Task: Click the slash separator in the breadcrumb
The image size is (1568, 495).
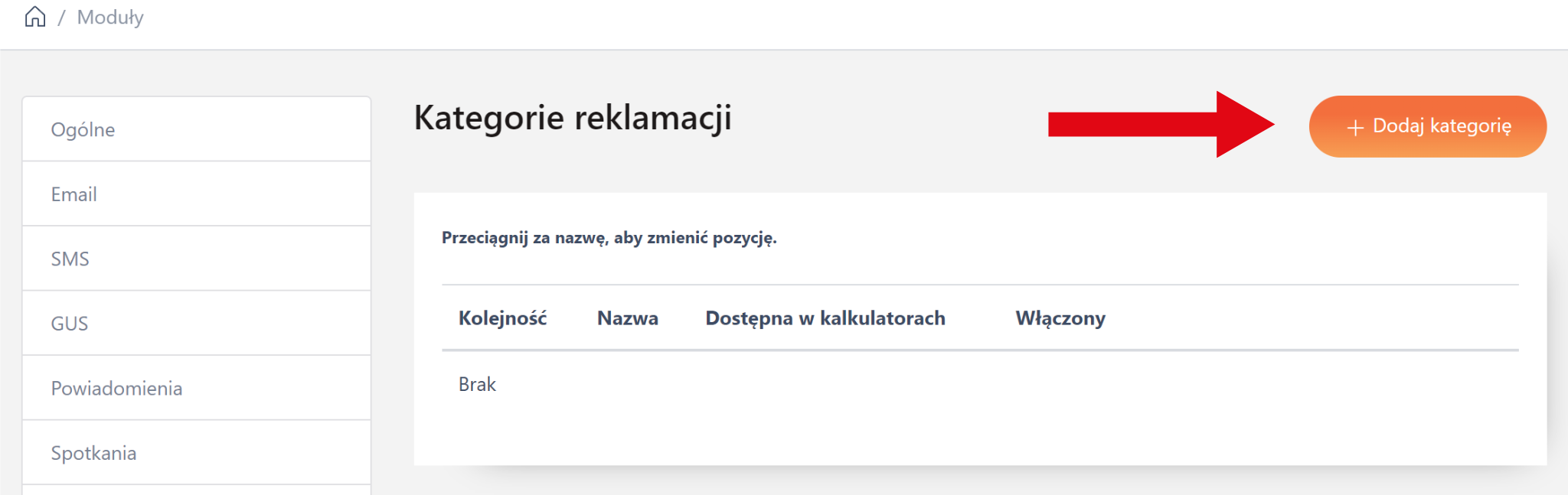Action: 61,18
